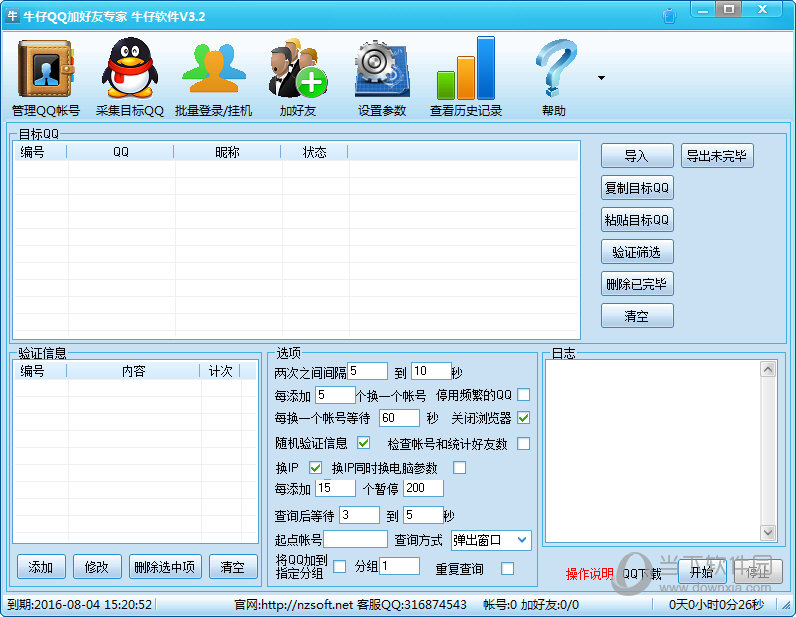The image size is (796, 617).
Task: Clear verification messages with the 清空 button
Action: tap(233, 566)
